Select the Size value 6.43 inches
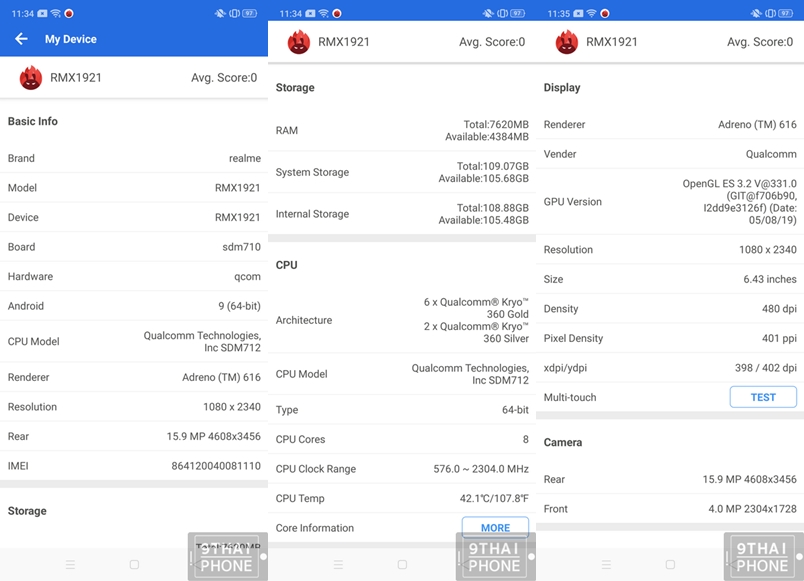 pyautogui.click(x=770, y=279)
